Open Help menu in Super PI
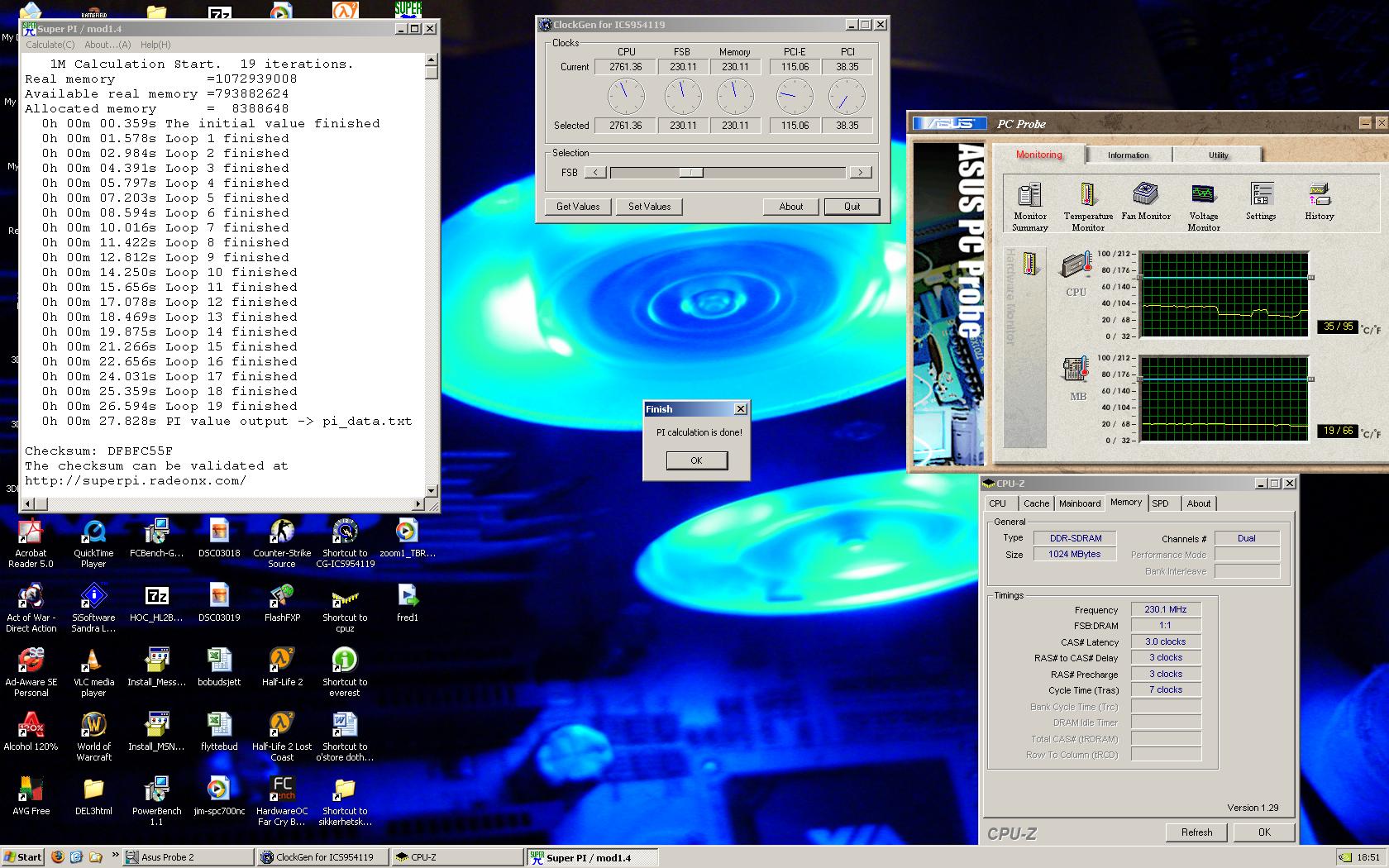Screen dimensions: 1389x868 pos(155,45)
